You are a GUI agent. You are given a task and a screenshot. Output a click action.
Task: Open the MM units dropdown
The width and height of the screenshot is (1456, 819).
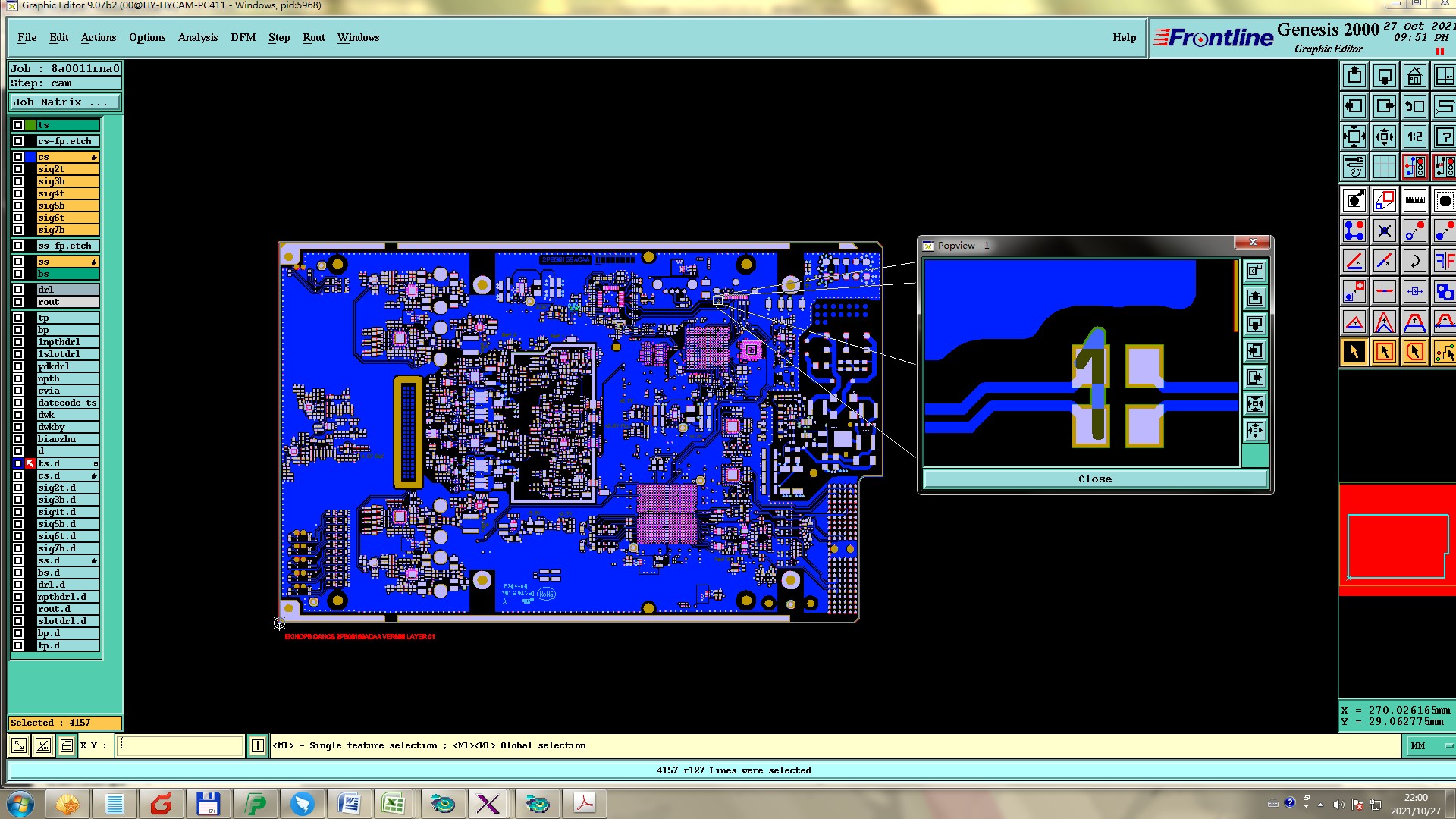1431,746
